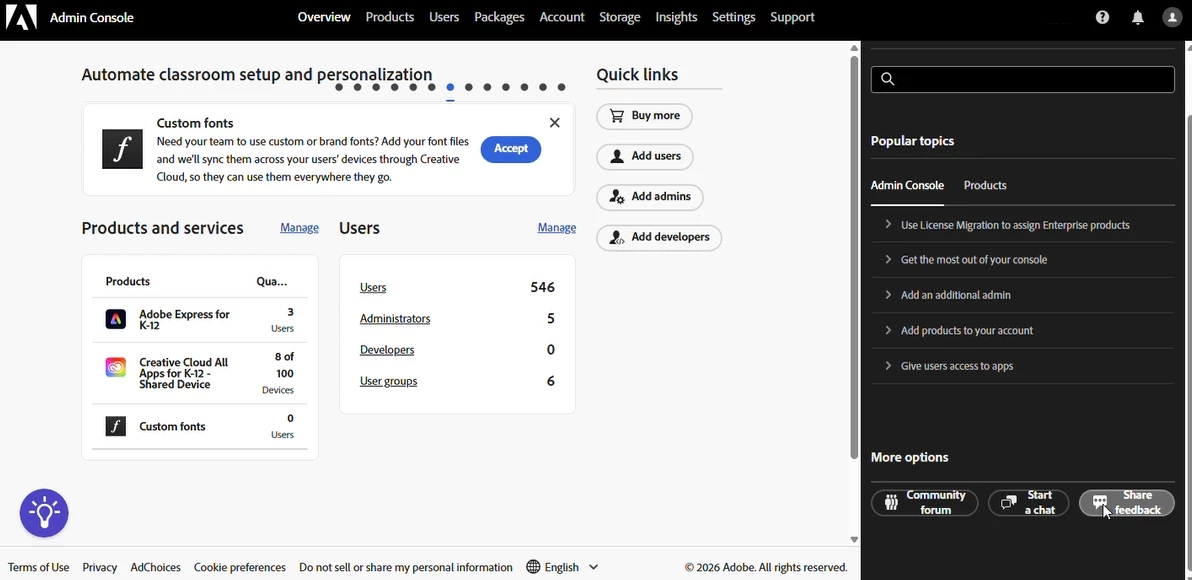The width and height of the screenshot is (1192, 580).
Task: Click the Custom fonts product name
Action: pyautogui.click(x=172, y=426)
